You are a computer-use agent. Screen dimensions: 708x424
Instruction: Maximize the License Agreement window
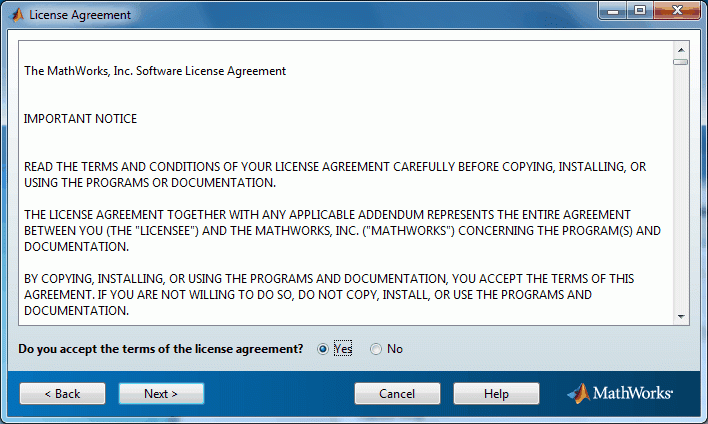tap(640, 11)
